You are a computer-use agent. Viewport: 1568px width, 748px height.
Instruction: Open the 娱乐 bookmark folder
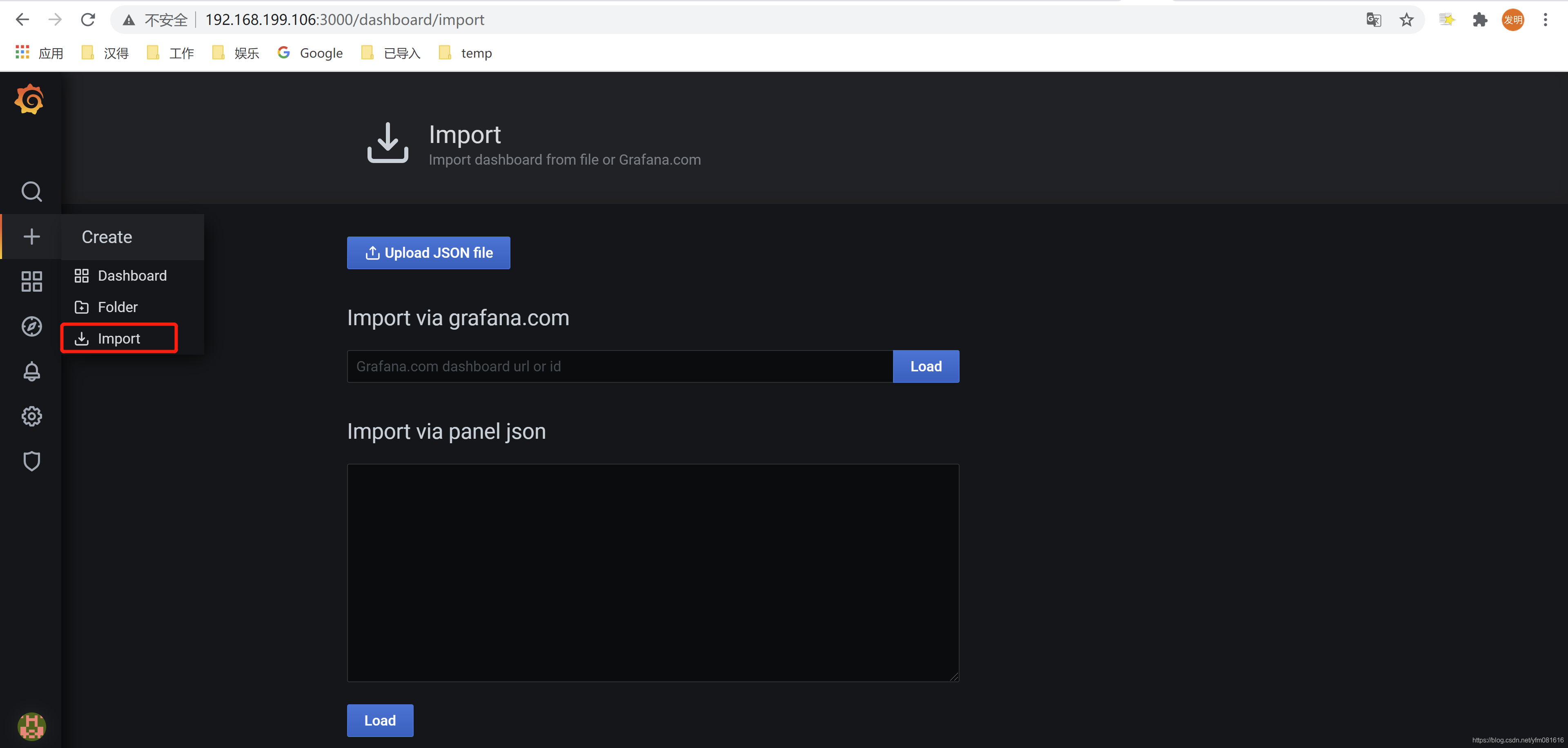click(236, 53)
